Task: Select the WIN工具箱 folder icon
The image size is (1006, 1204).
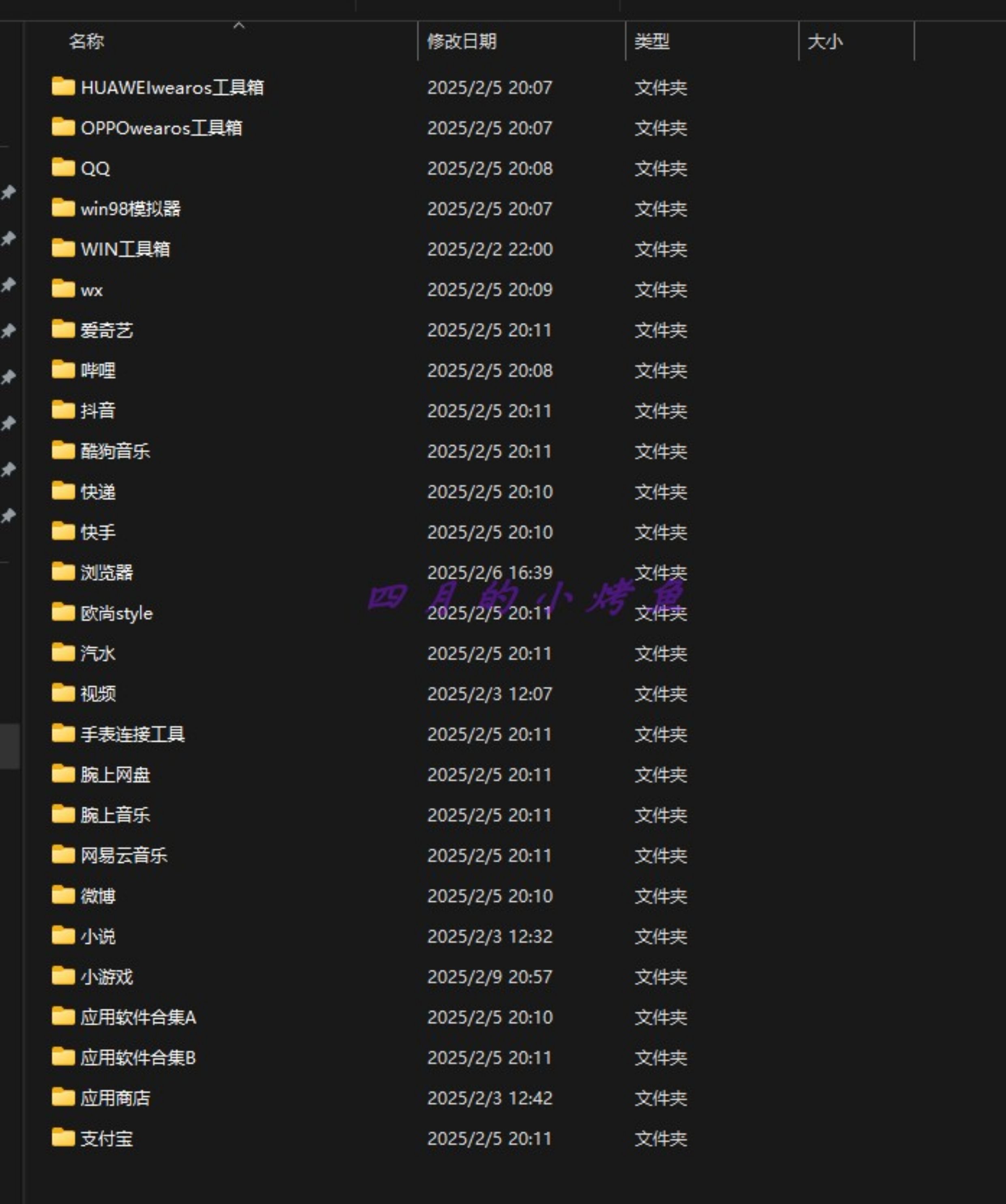Action: (x=63, y=248)
